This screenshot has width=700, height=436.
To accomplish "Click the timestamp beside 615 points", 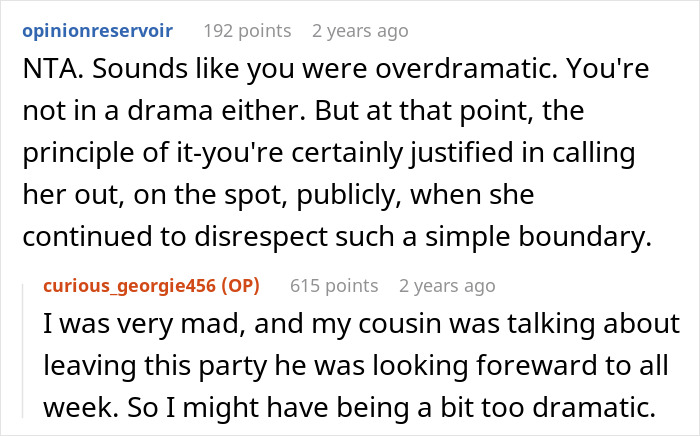I will click(x=446, y=286).
